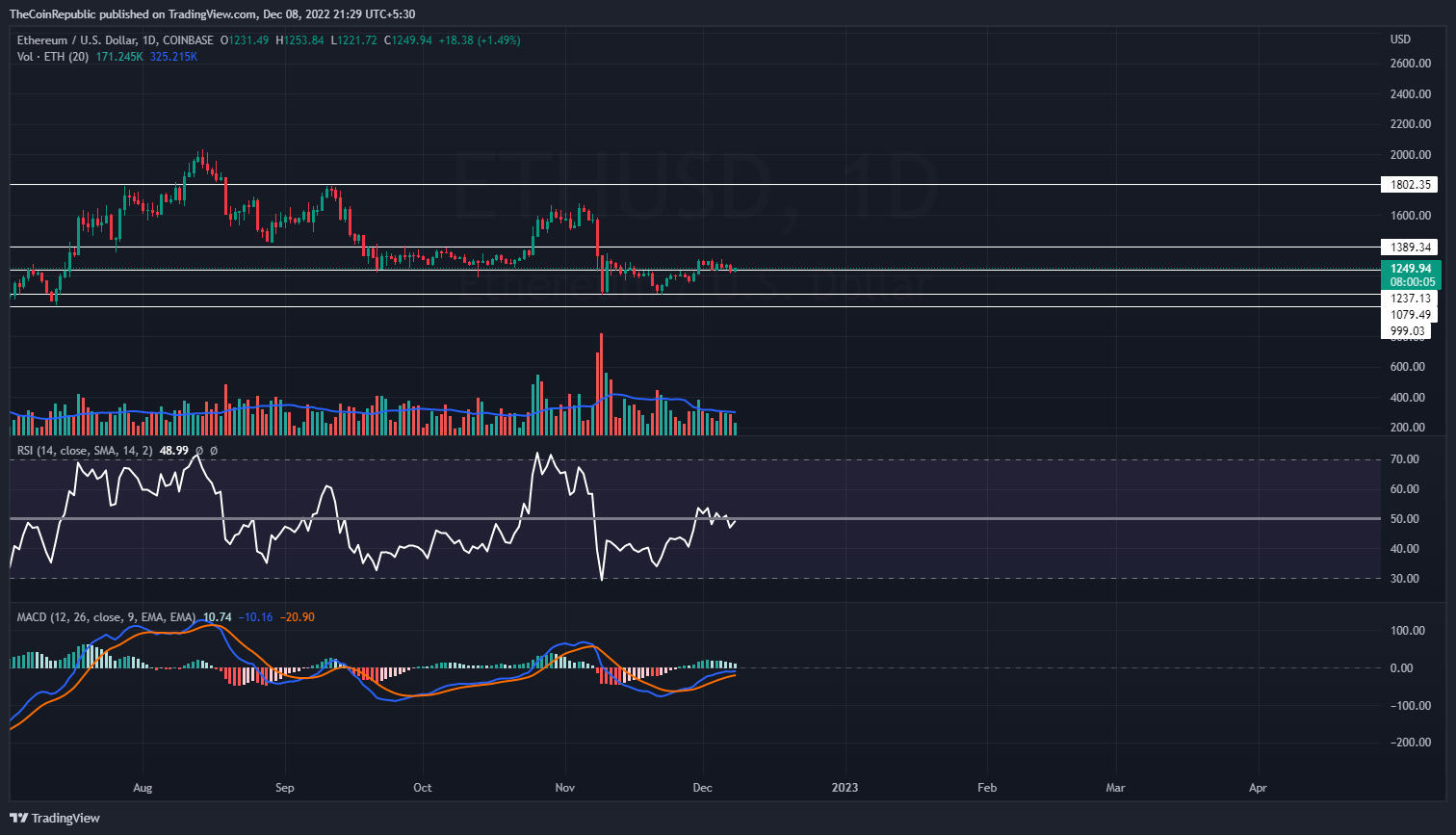This screenshot has height=835, width=1456.
Task: Click the 2000.00 price axis label
Action: (1409, 154)
